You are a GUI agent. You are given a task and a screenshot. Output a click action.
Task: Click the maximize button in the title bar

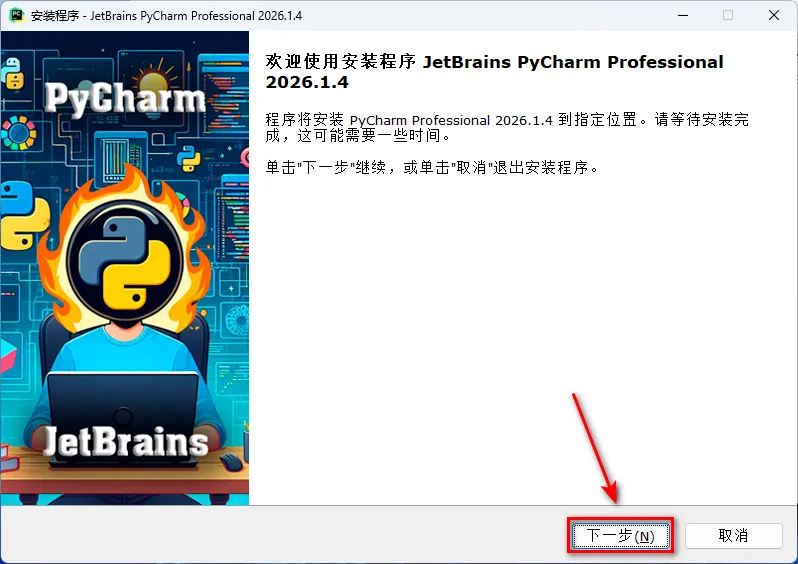pyautogui.click(x=728, y=15)
